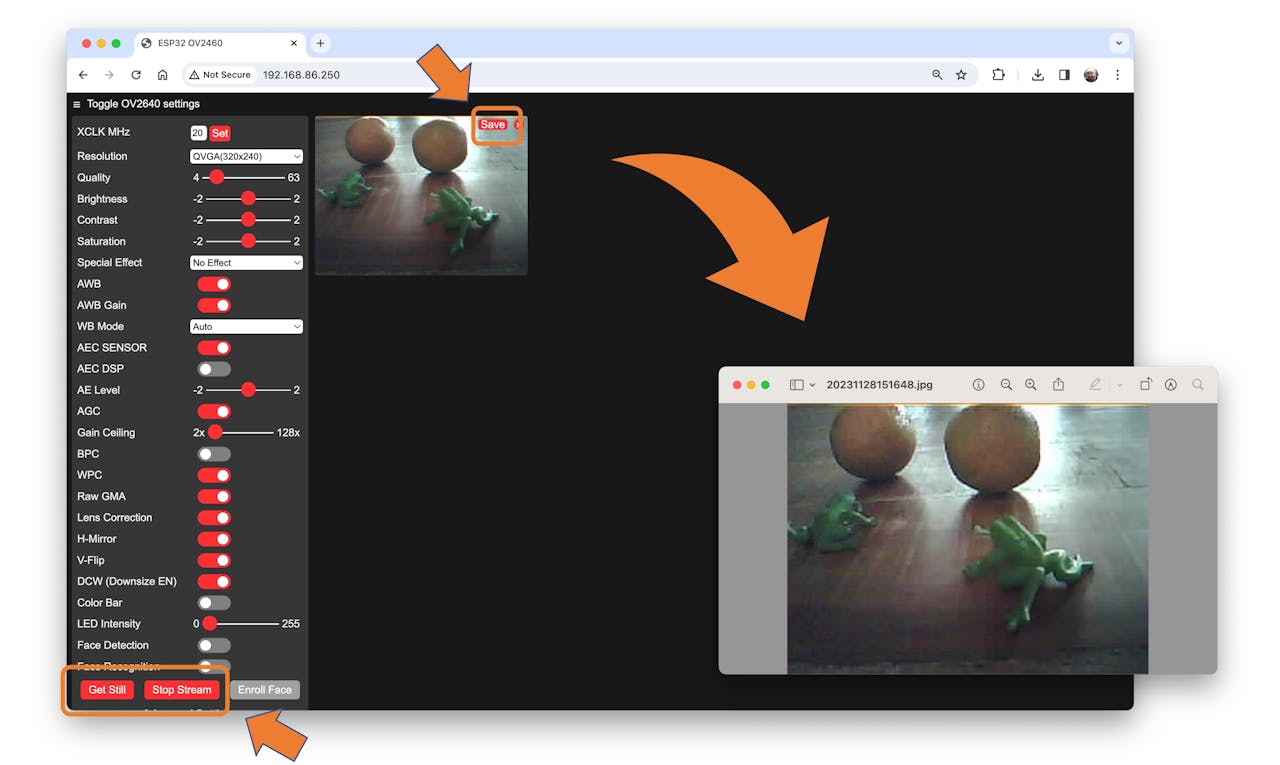Open the Preview markup pen tool
The height and width of the screenshot is (765, 1280).
(1095, 385)
